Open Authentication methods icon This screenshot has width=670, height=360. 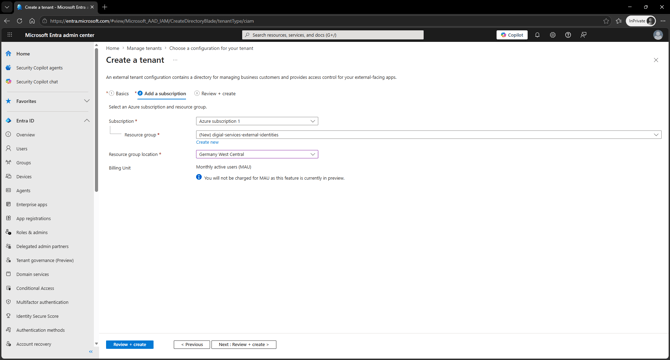pos(9,330)
